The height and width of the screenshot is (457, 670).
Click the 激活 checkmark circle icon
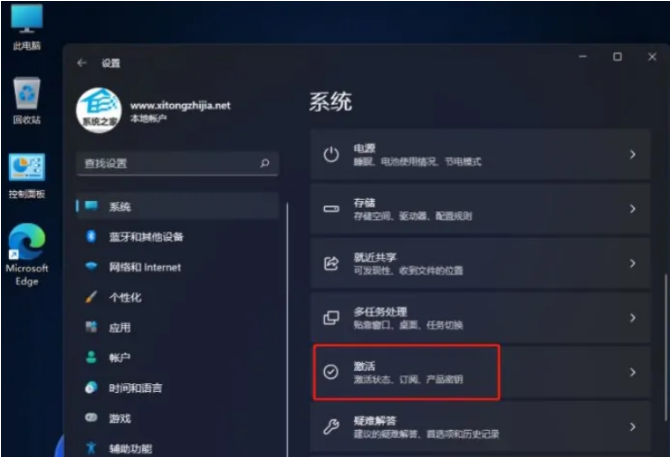pos(331,372)
